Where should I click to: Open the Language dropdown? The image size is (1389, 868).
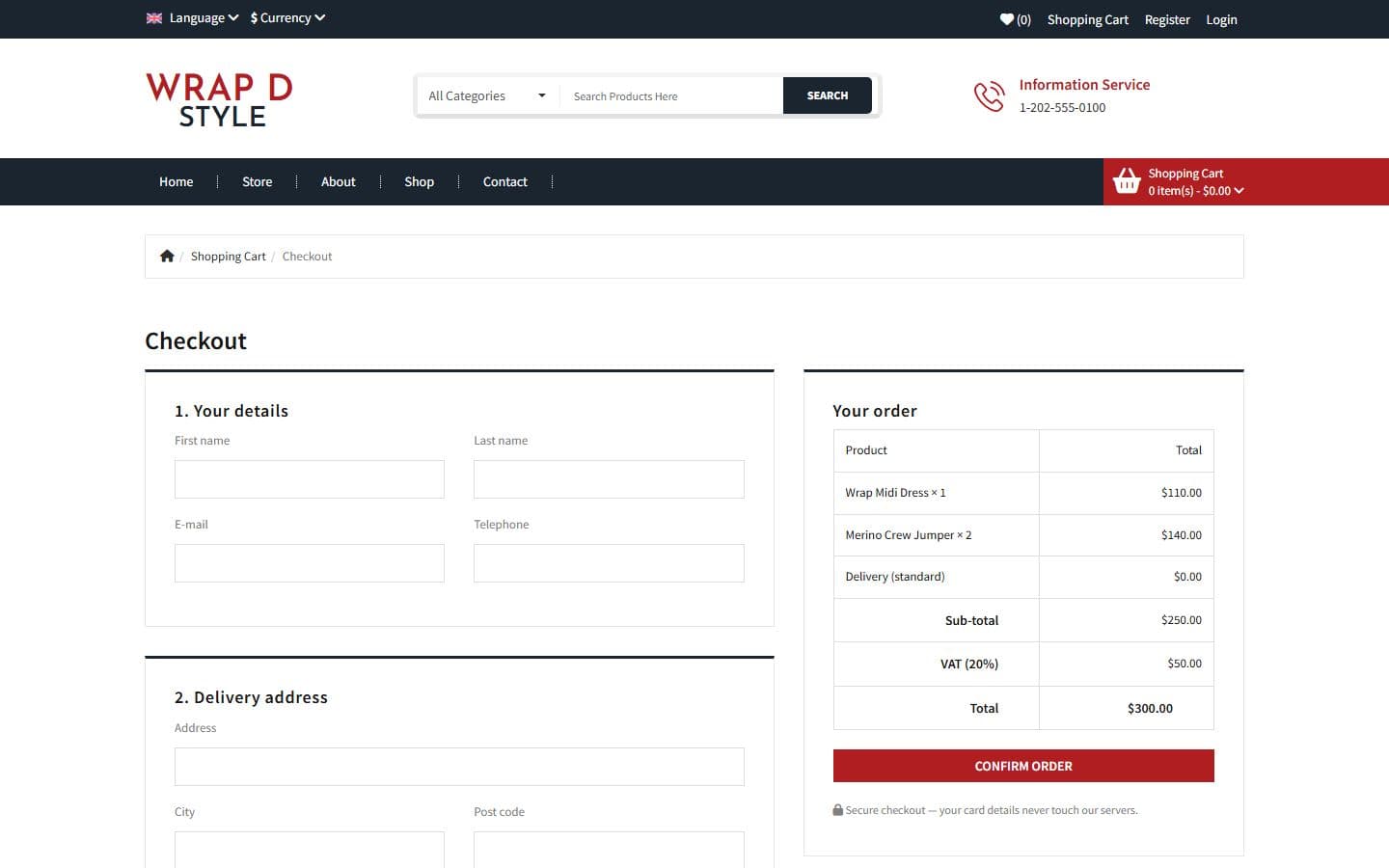(x=204, y=18)
